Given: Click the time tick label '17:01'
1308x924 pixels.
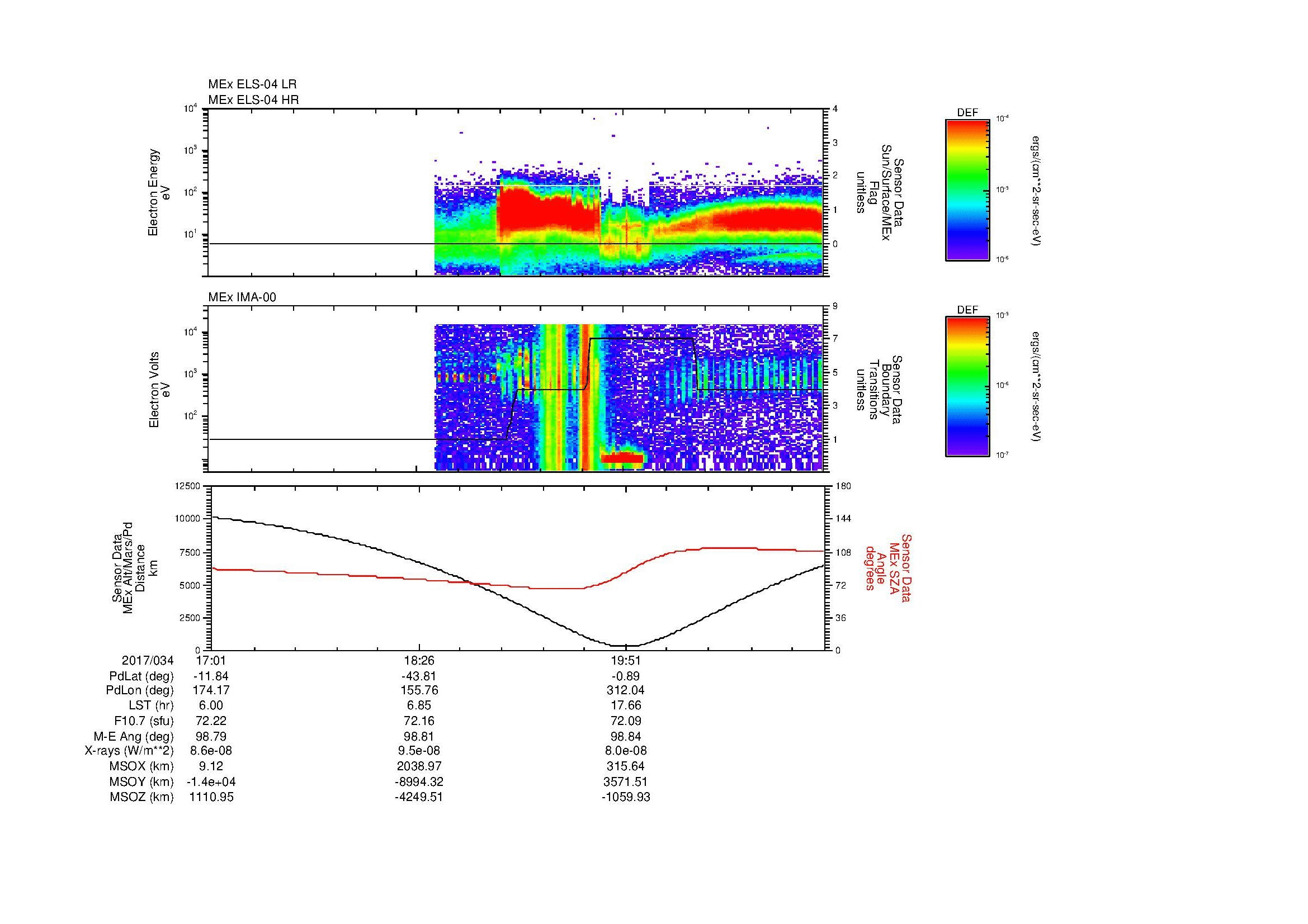Looking at the screenshot, I should tap(210, 660).
